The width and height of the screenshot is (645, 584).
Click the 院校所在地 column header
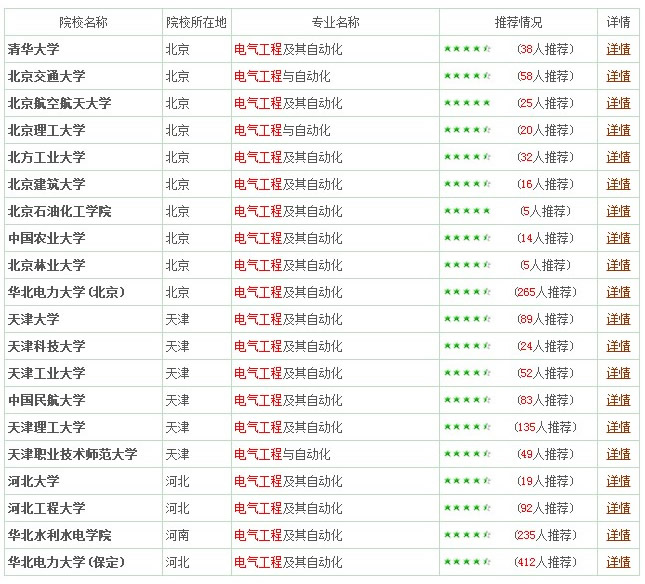tap(196, 22)
